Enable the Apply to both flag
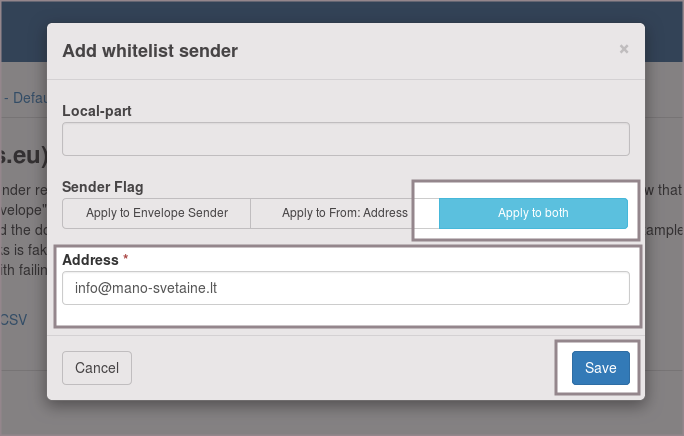Viewport: 684px width, 436px height. (533, 213)
